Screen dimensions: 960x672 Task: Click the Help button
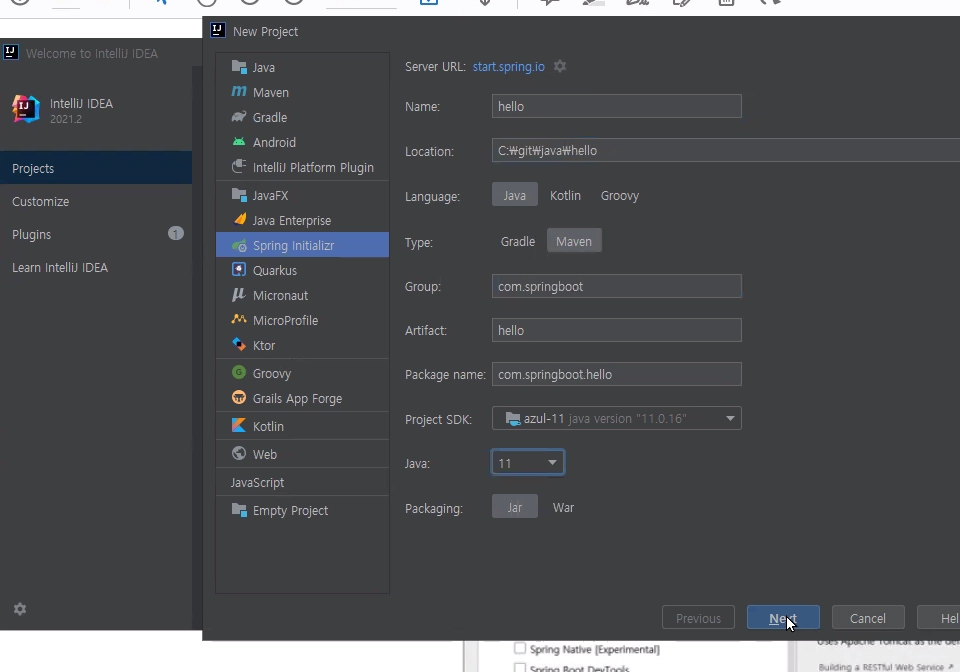(939, 618)
